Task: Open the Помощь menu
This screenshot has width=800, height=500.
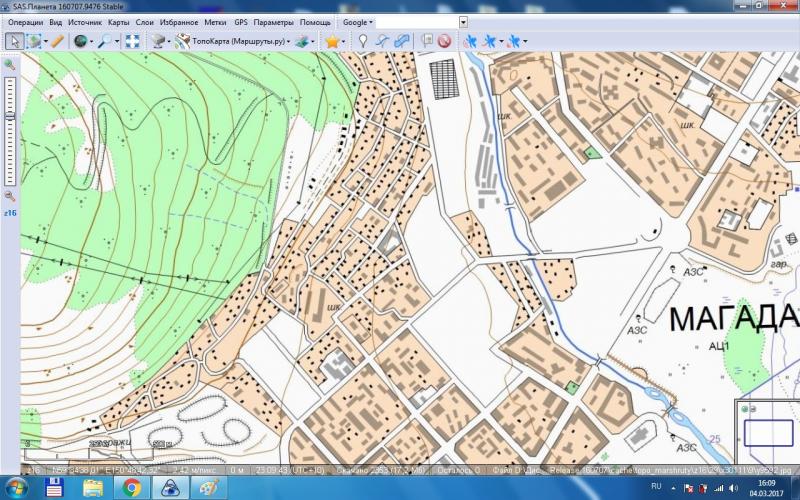Action: coord(316,21)
